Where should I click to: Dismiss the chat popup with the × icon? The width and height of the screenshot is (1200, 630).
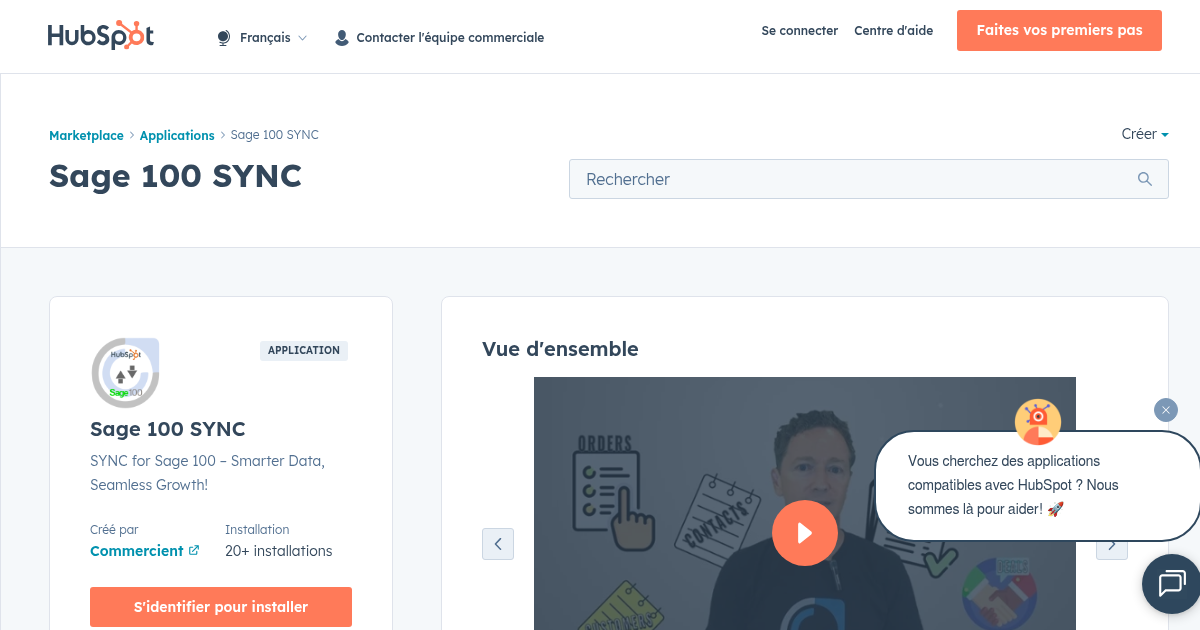1165,410
